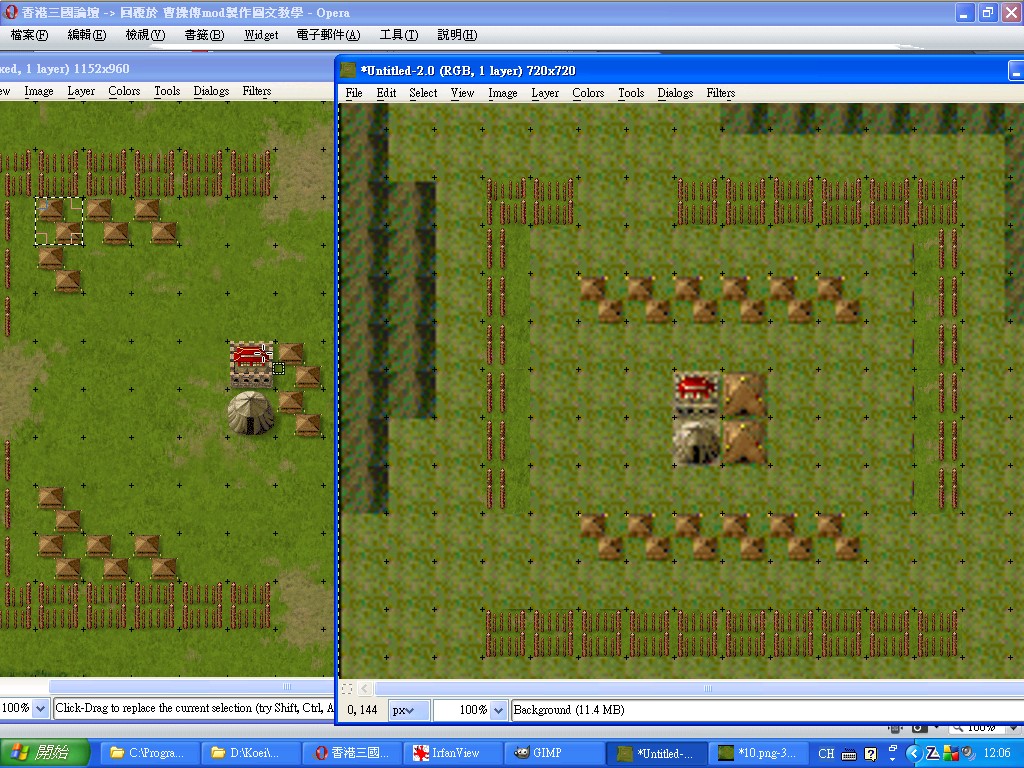Switch to the *Untitled taskbar button
Screen dimensions: 1024x768
[x=655, y=753]
